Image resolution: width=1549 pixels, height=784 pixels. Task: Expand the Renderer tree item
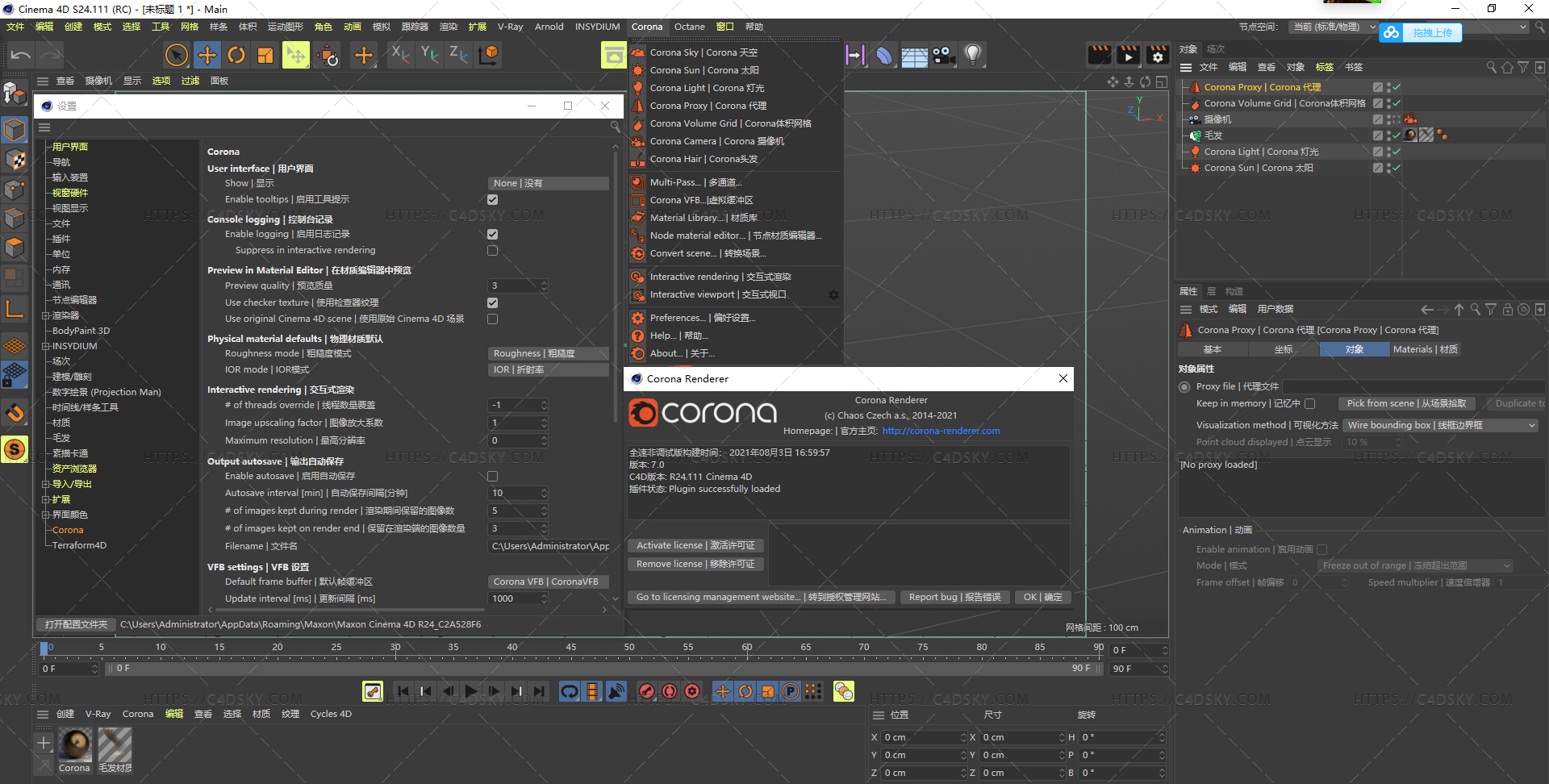[x=46, y=315]
